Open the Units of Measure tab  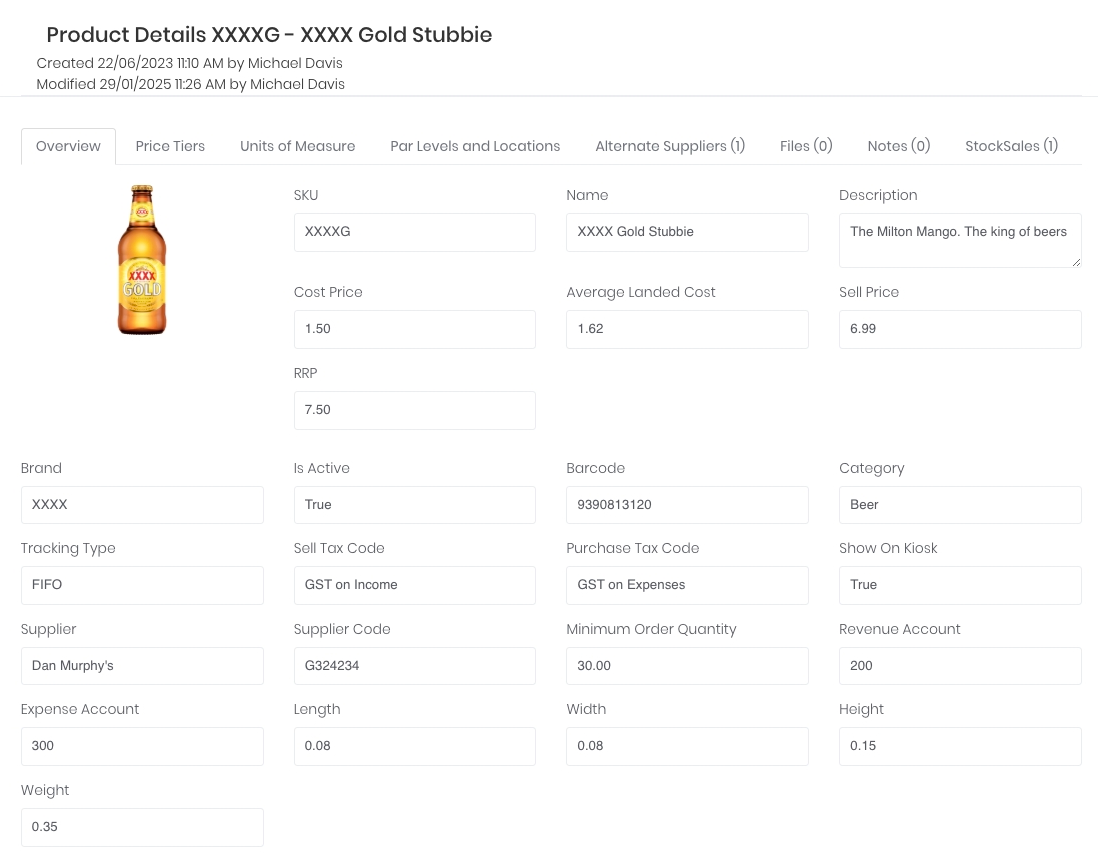coord(298,146)
